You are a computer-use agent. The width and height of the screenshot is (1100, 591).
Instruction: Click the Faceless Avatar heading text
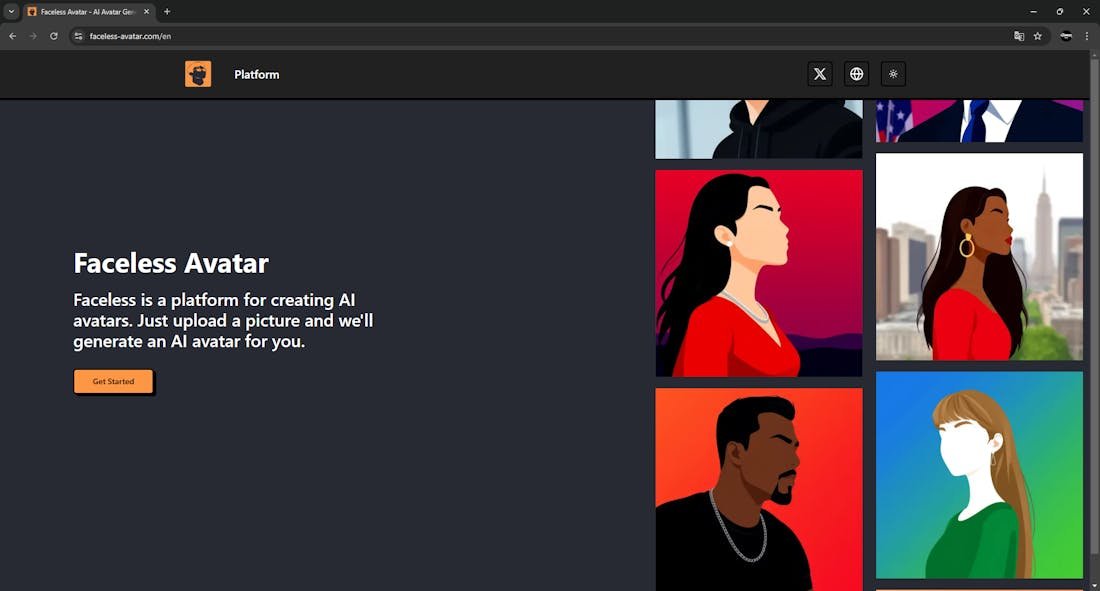[x=171, y=263]
